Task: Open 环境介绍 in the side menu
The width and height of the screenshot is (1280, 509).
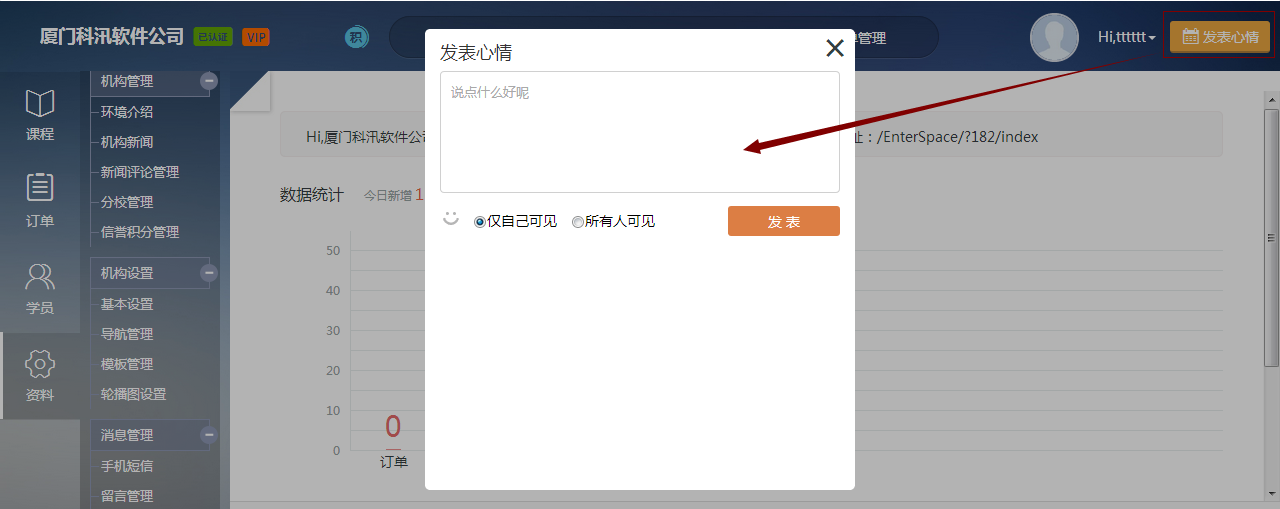Action: [x=127, y=112]
